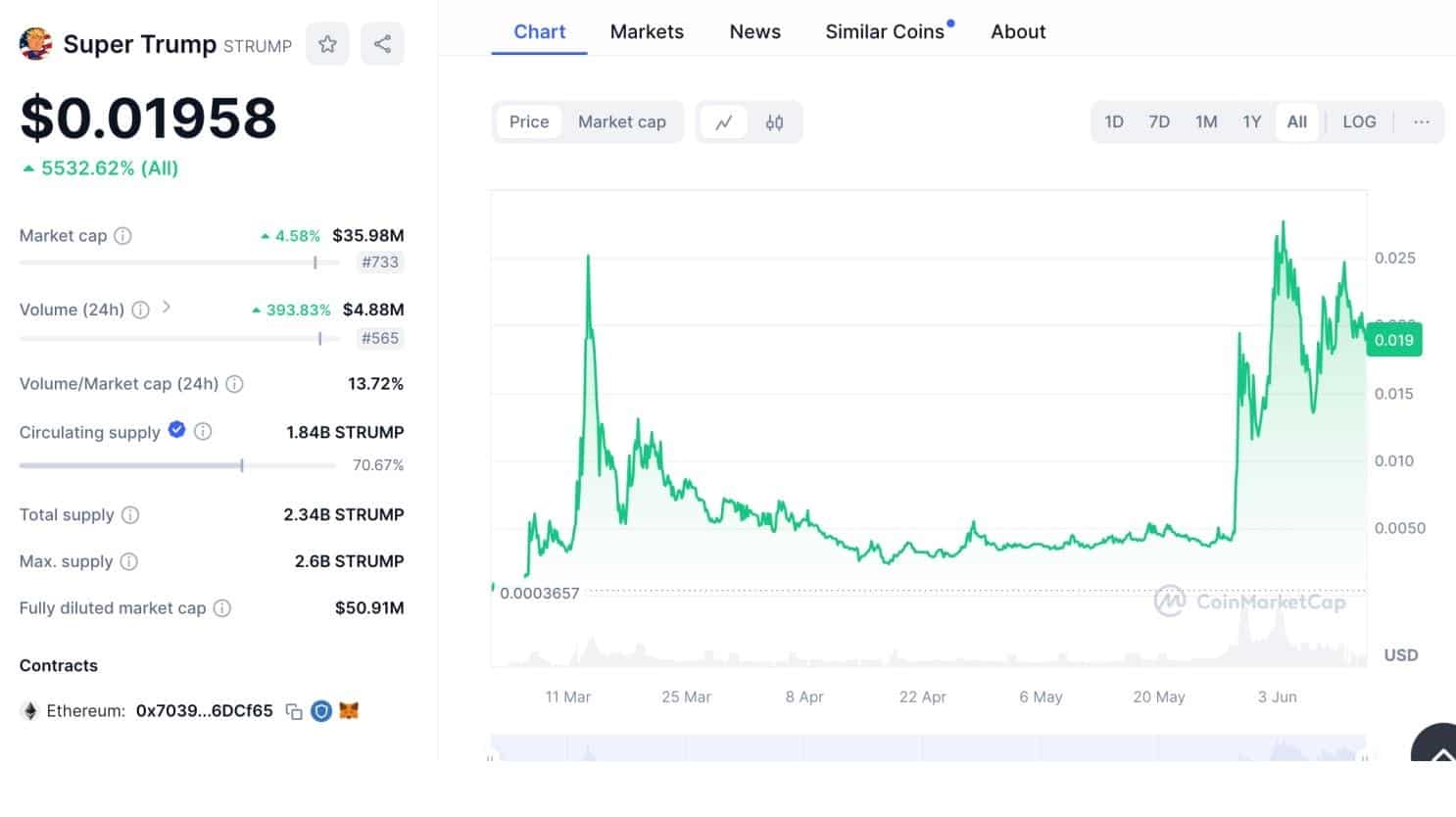This screenshot has height=817, width=1456.
Task: Set chart range to All
Action: pyautogui.click(x=1297, y=121)
